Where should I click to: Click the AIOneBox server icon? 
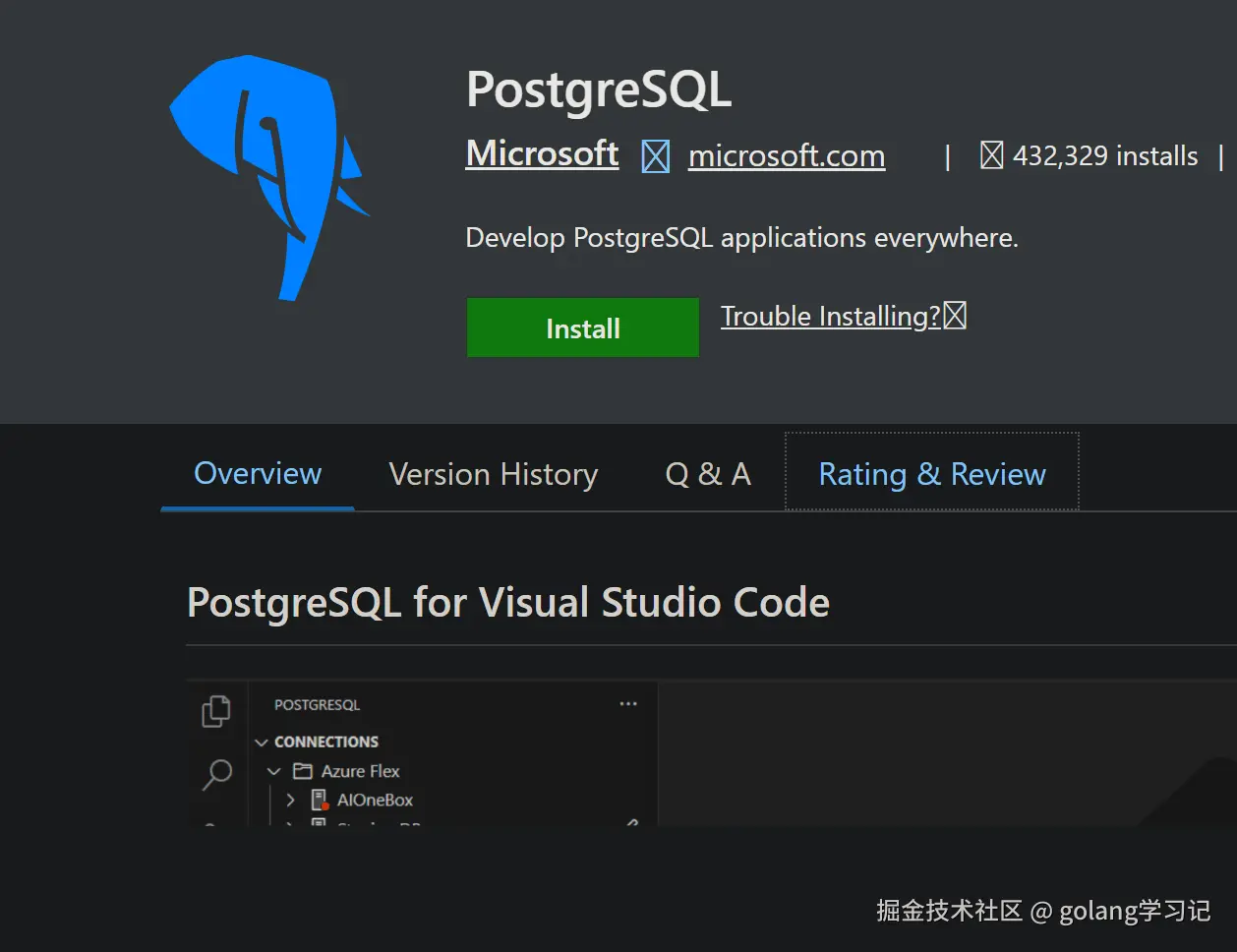click(320, 800)
